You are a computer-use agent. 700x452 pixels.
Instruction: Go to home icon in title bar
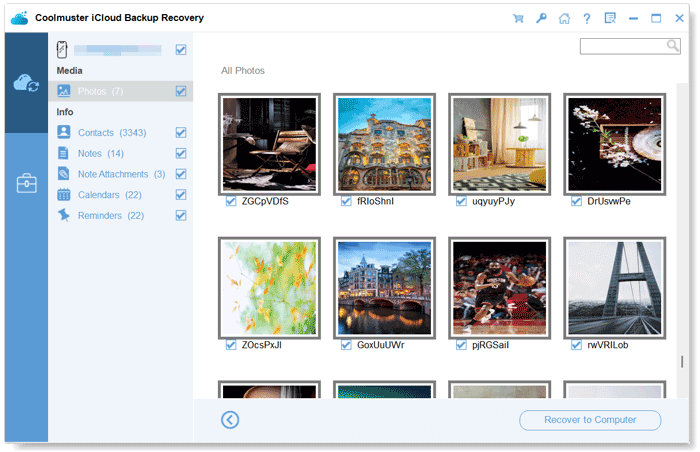pyautogui.click(x=564, y=18)
